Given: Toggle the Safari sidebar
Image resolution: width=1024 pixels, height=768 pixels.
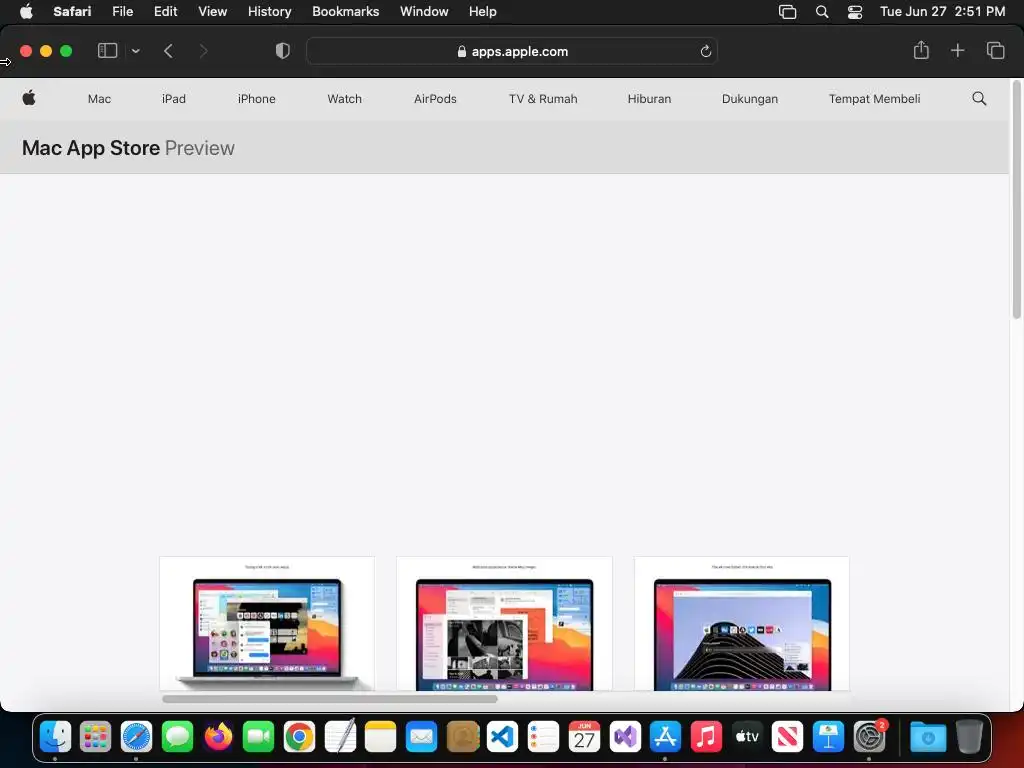Looking at the screenshot, I should click(107, 51).
